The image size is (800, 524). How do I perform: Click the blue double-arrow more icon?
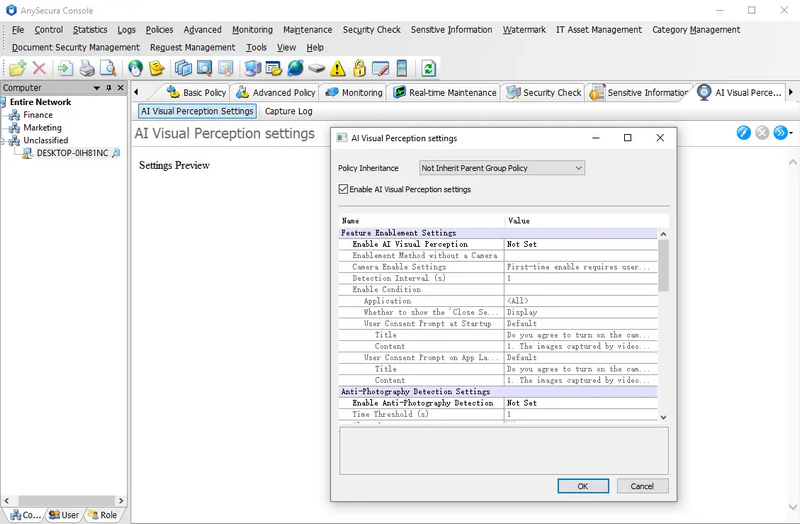[x=781, y=133]
